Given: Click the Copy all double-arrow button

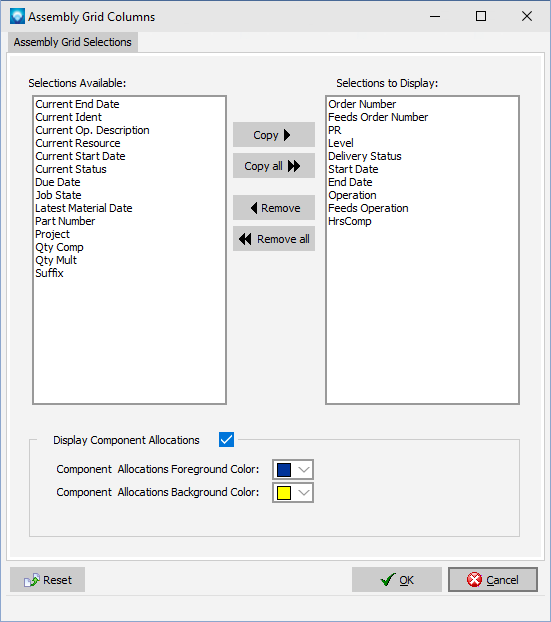Looking at the screenshot, I should point(274,166).
